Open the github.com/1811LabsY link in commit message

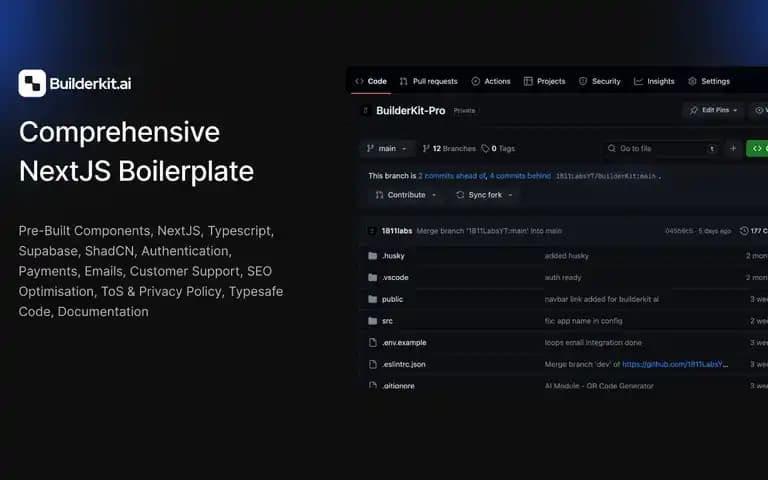click(675, 364)
